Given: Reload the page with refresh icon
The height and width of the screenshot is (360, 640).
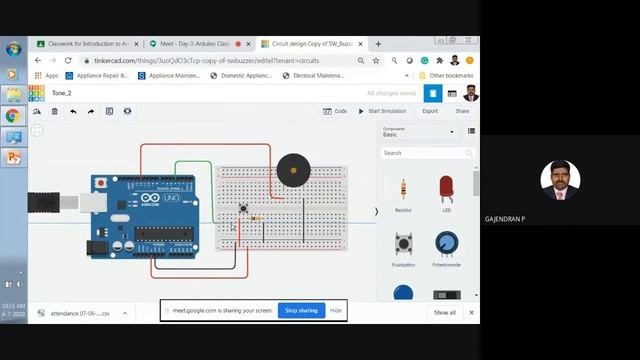Looking at the screenshot, I should click(x=68, y=60).
